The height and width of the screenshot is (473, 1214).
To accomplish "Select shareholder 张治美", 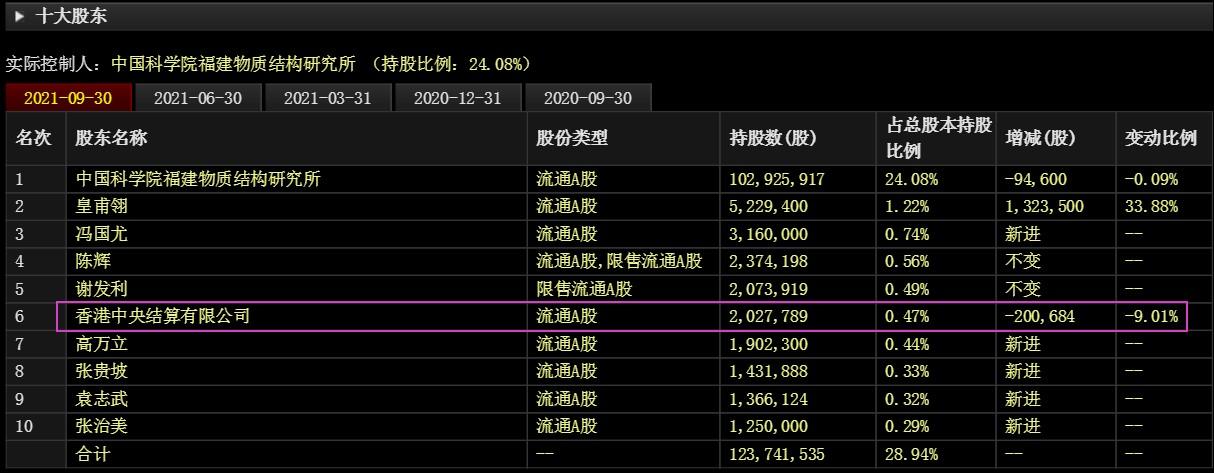I will coord(103,426).
